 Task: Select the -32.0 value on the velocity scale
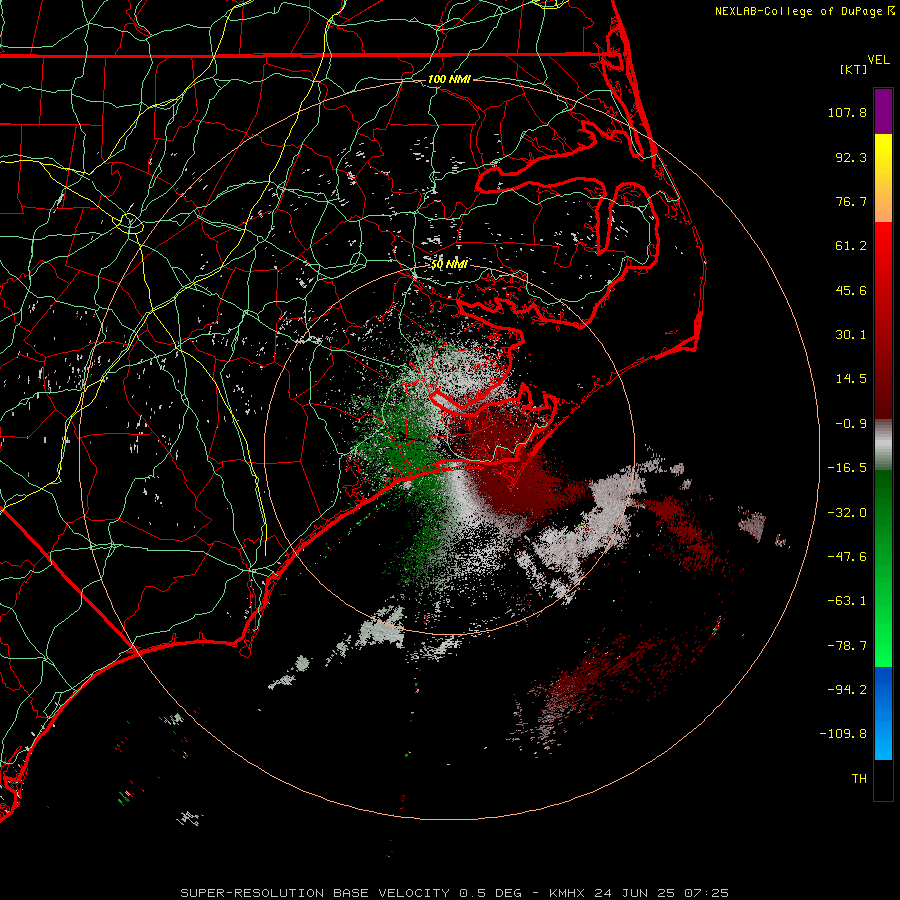coord(847,513)
